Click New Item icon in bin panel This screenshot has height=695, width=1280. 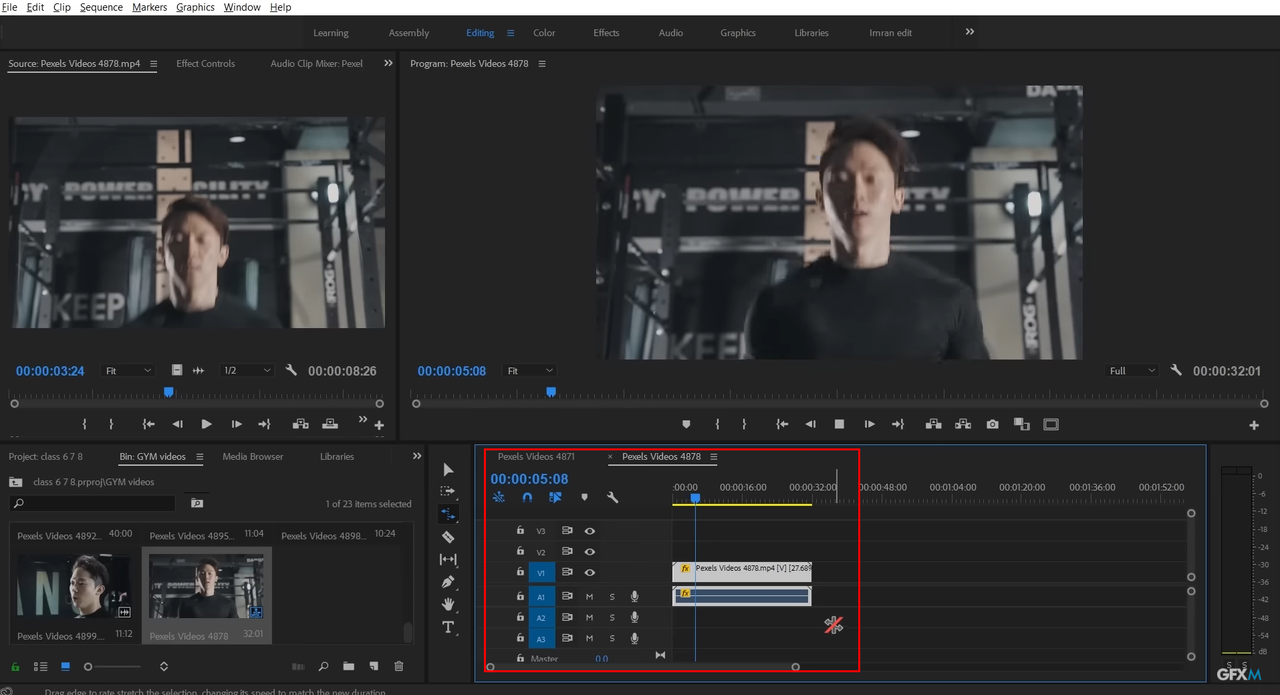[x=373, y=666]
